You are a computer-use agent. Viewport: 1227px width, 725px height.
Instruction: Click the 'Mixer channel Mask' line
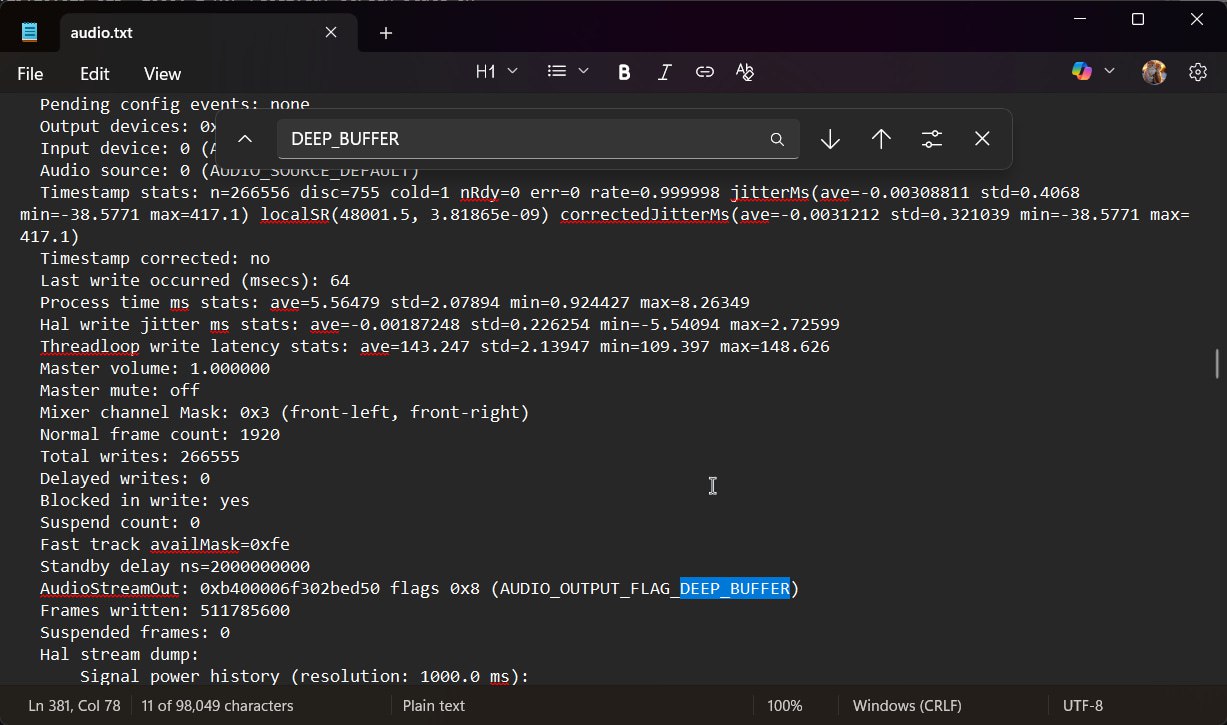point(285,412)
